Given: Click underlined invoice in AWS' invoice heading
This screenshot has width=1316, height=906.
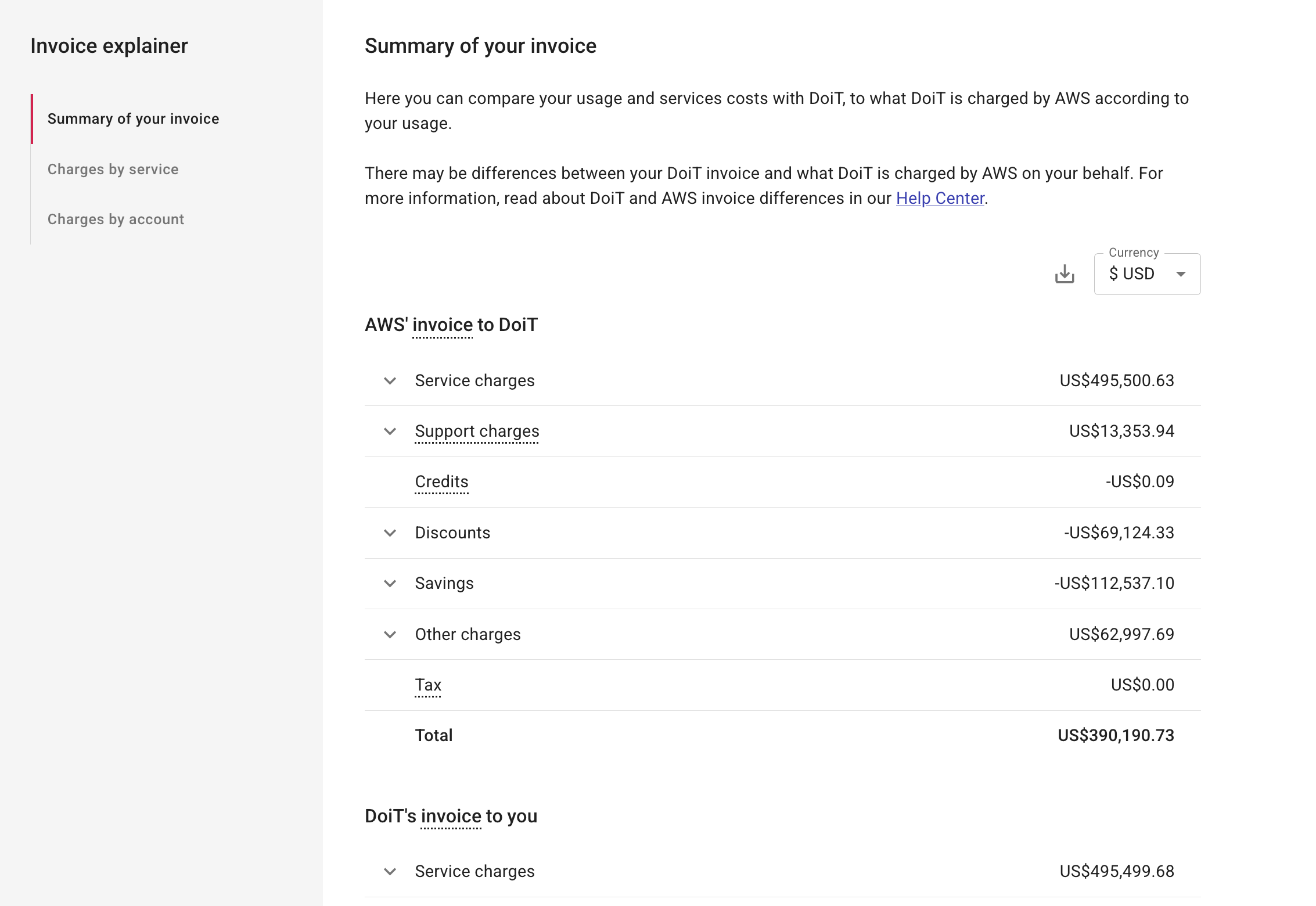Looking at the screenshot, I should (443, 325).
